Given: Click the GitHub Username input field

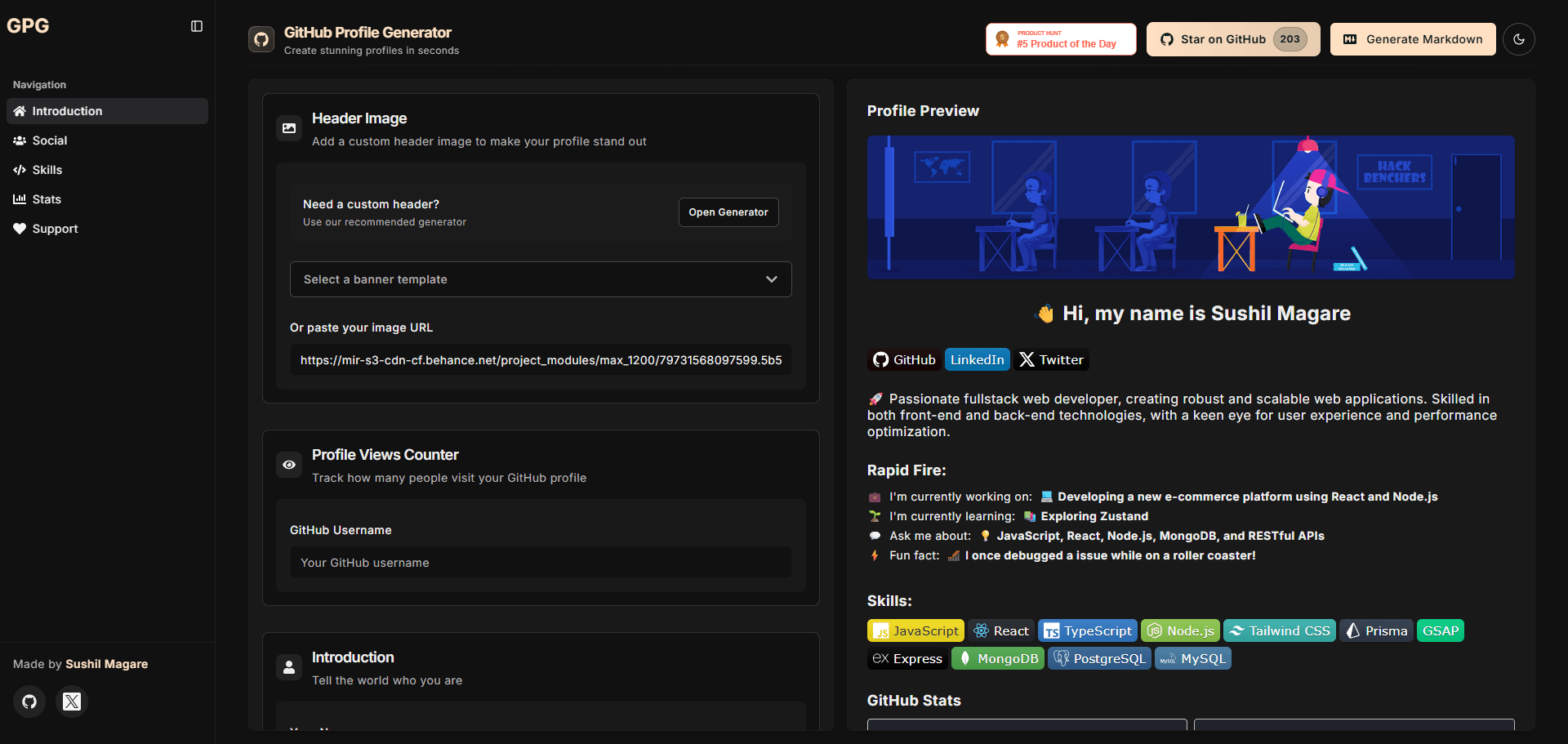Looking at the screenshot, I should pyautogui.click(x=540, y=563).
